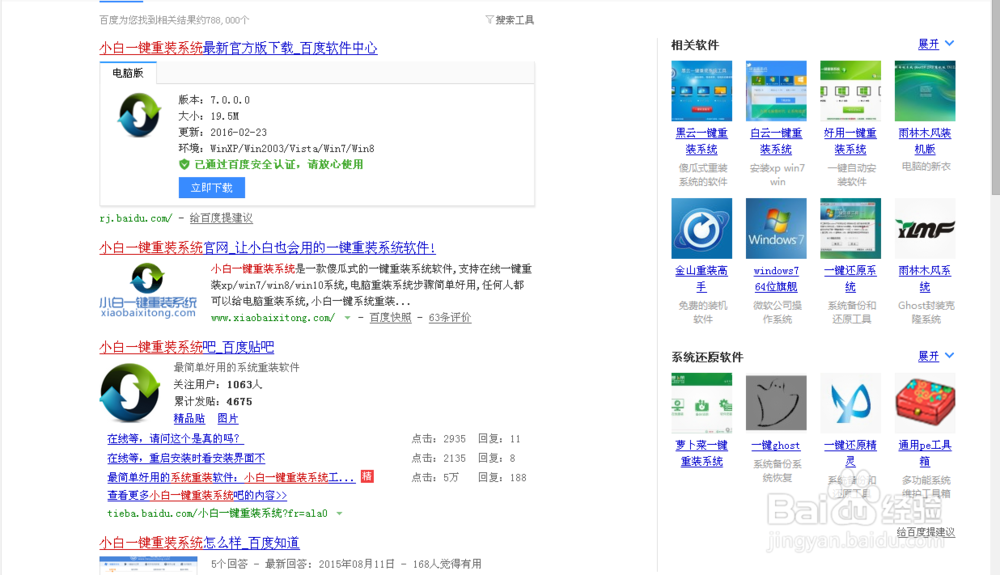The width and height of the screenshot is (1000, 575).
Task: Click the page vertical scrollbar thumb
Action: tap(996, 98)
